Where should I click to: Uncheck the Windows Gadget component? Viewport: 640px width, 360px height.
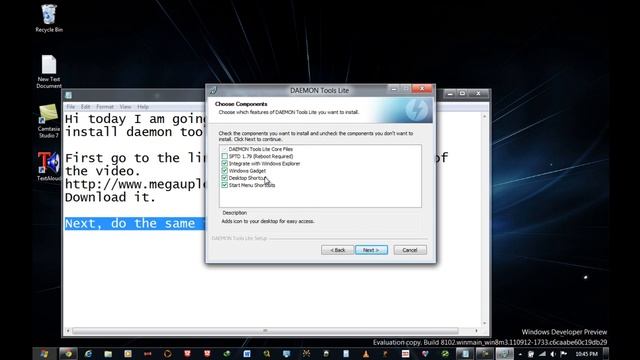click(x=224, y=171)
